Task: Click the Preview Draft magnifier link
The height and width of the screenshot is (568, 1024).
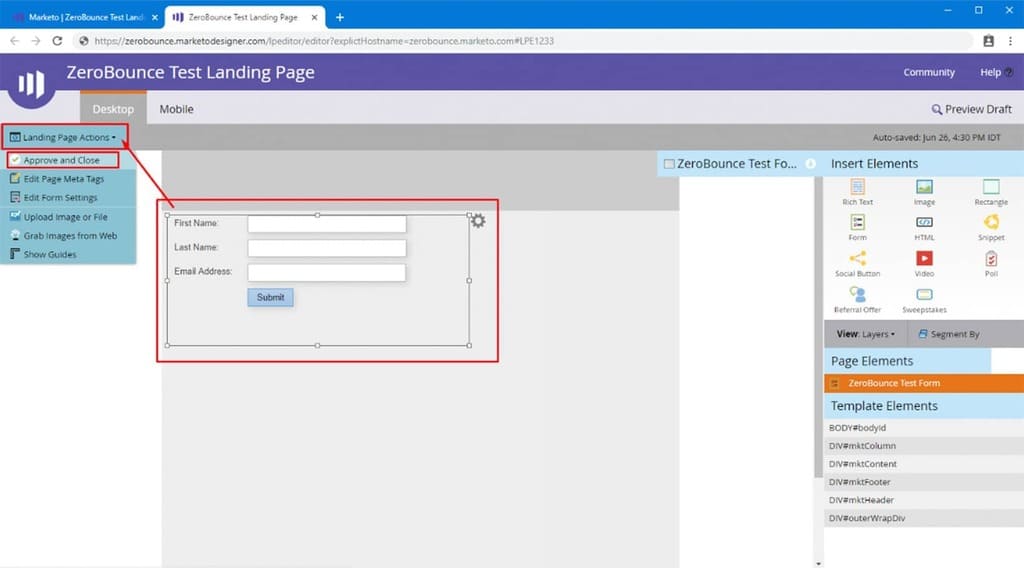Action: 971,109
